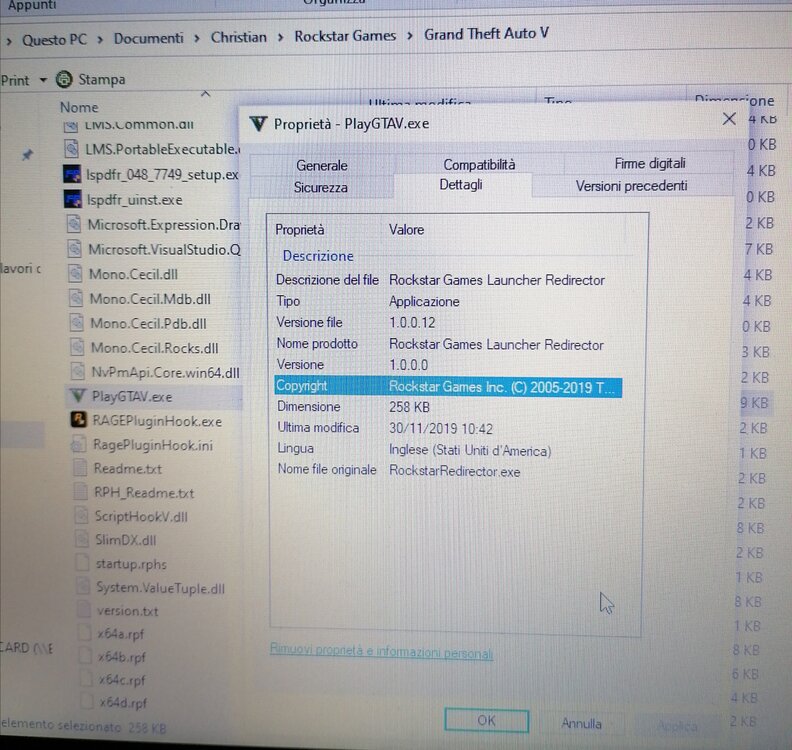This screenshot has width=792, height=750.
Task: Click Rimuovi proprietà e informazioni personali link
Action: point(381,651)
